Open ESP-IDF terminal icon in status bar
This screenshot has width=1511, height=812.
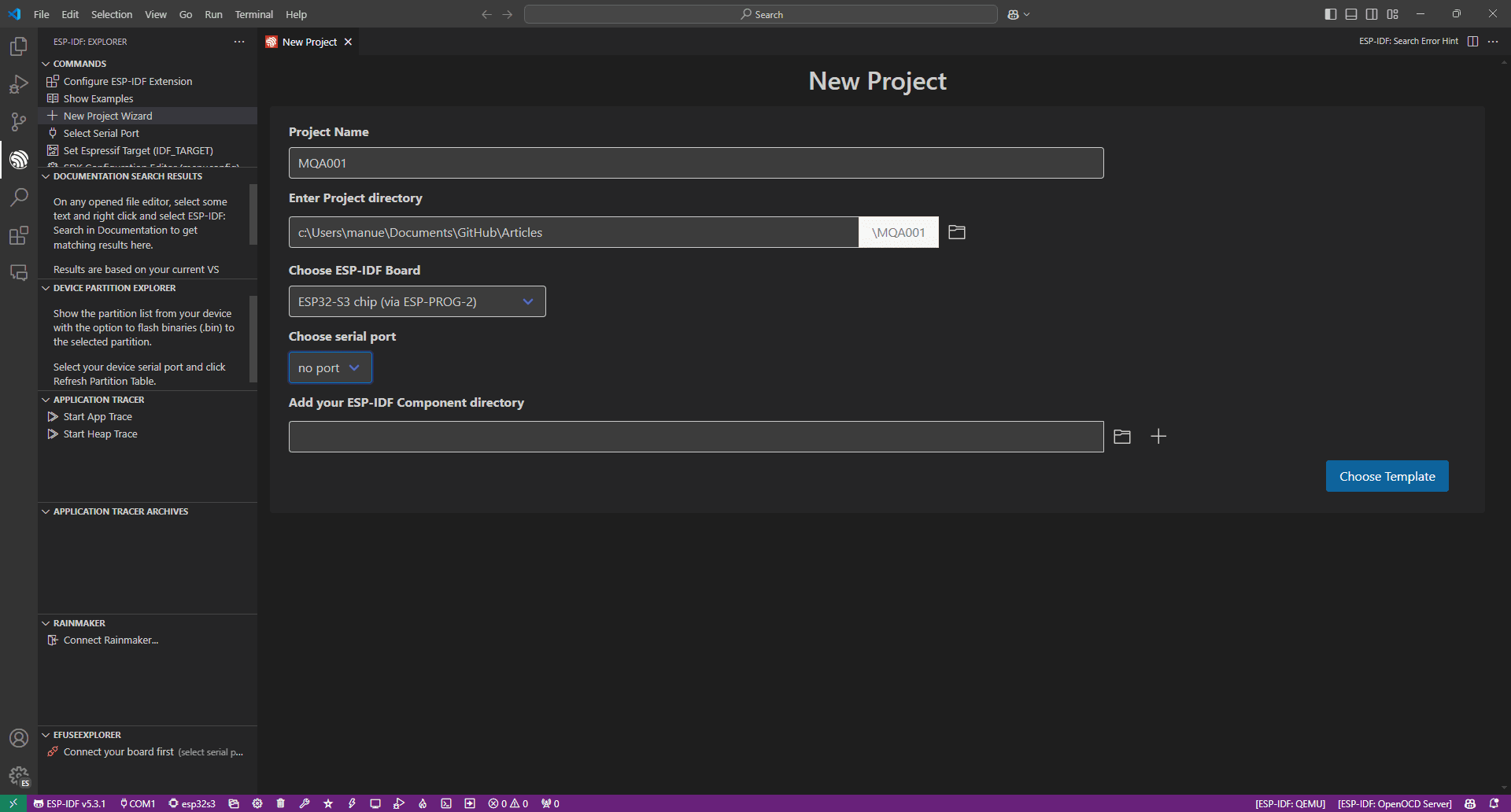446,803
